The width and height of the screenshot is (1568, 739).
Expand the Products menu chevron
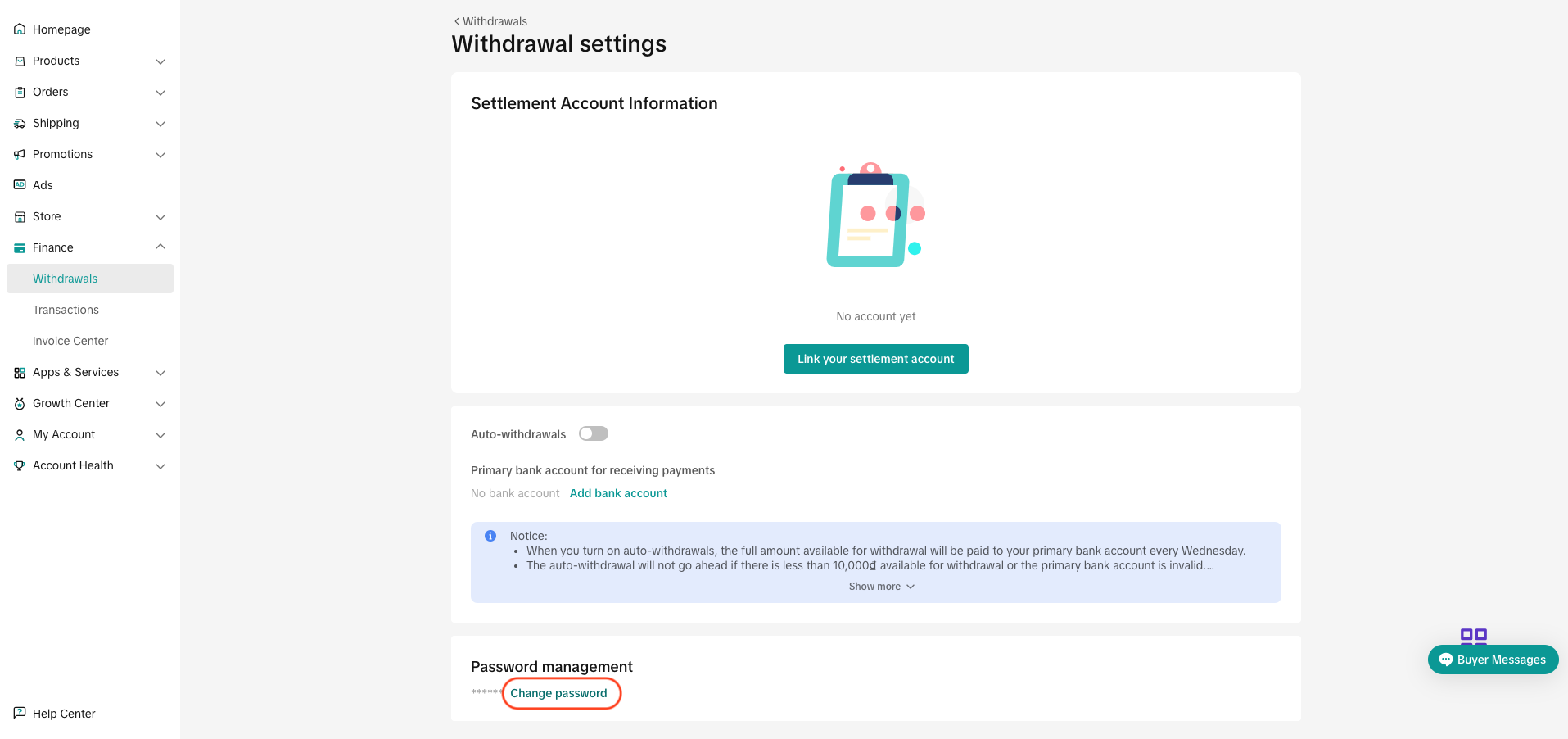coord(160,61)
